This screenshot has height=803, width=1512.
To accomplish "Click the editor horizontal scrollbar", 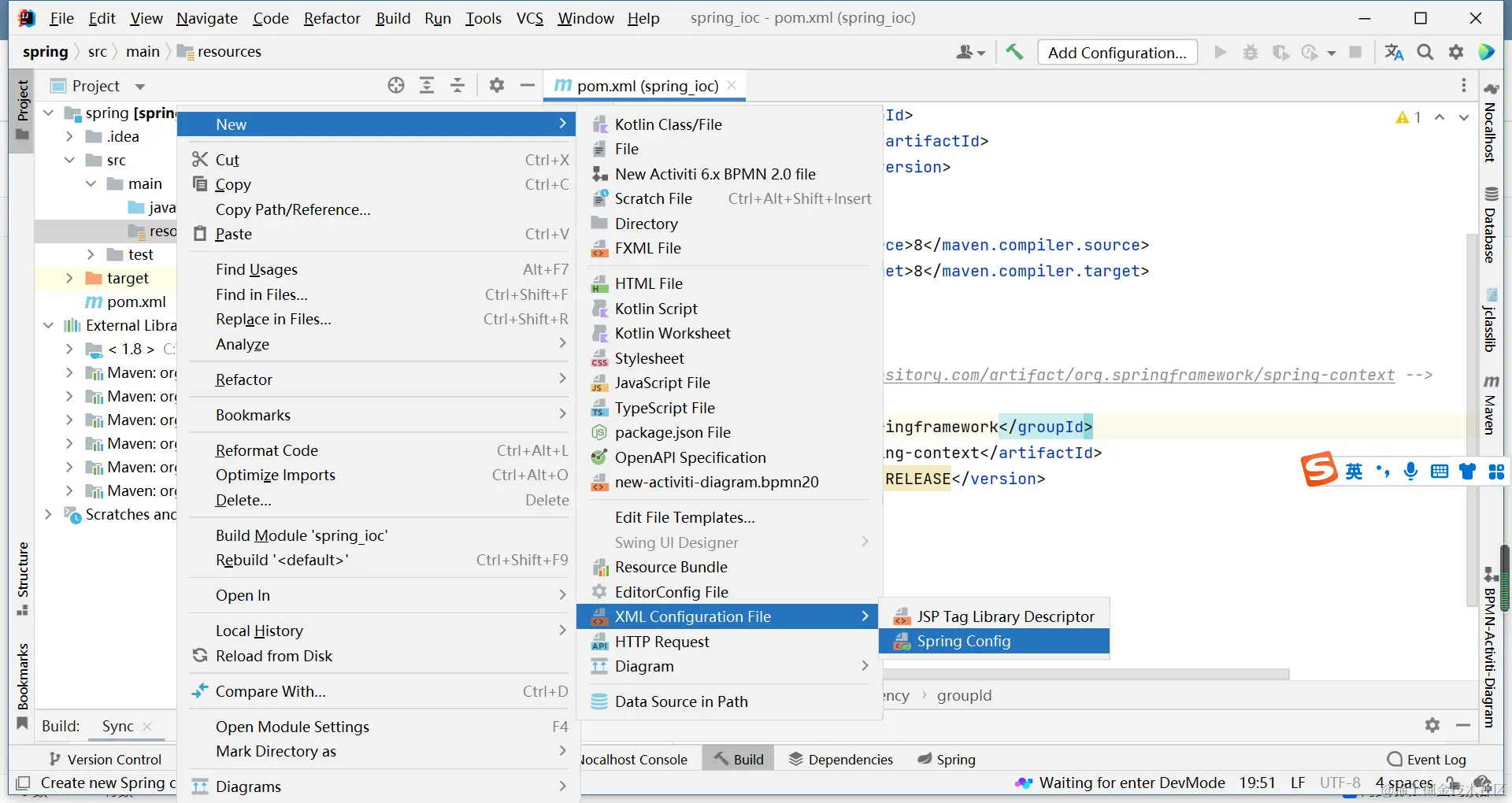I will pos(1085,674).
